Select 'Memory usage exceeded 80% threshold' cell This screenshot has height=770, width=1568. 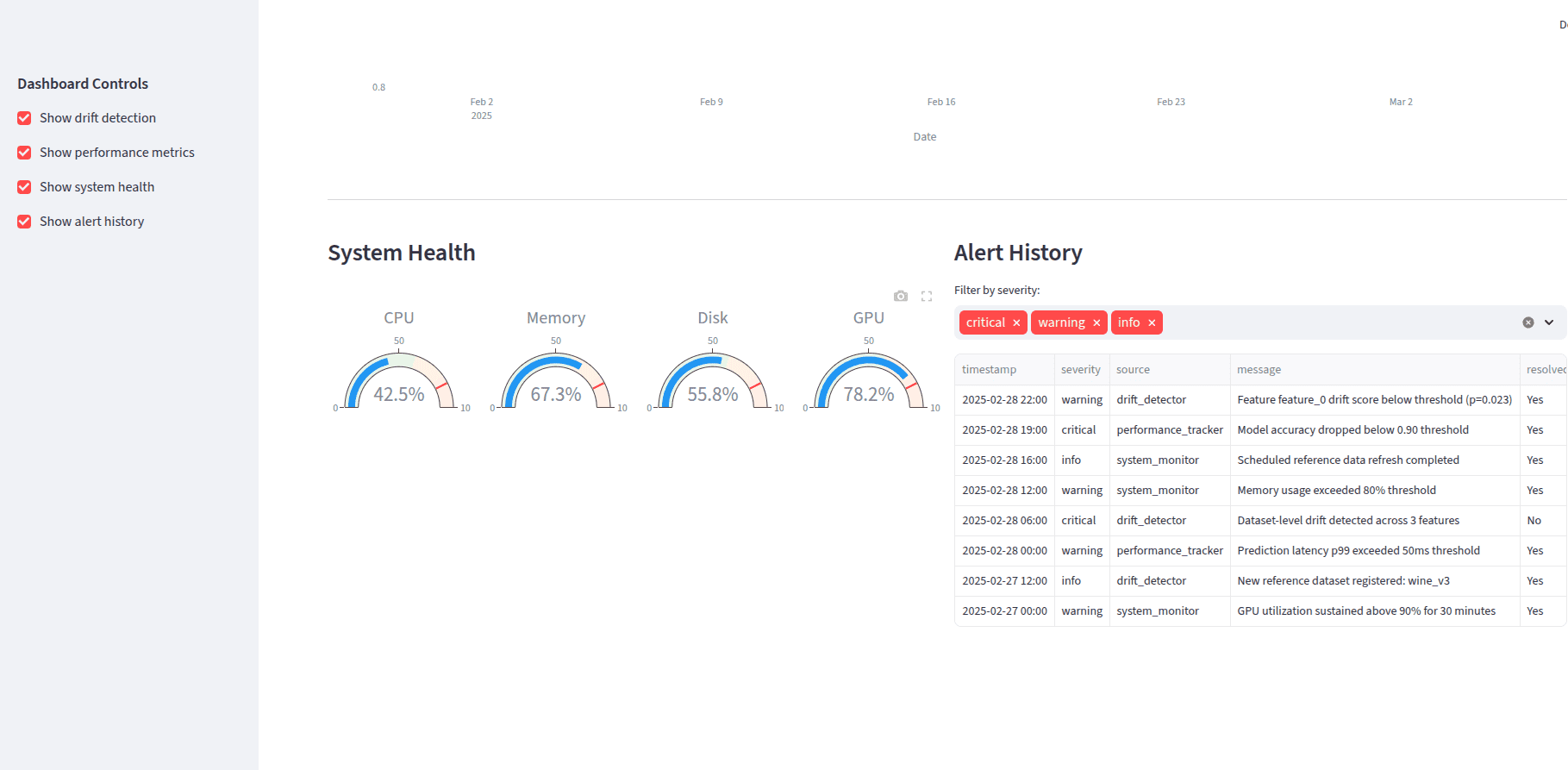click(1375, 491)
